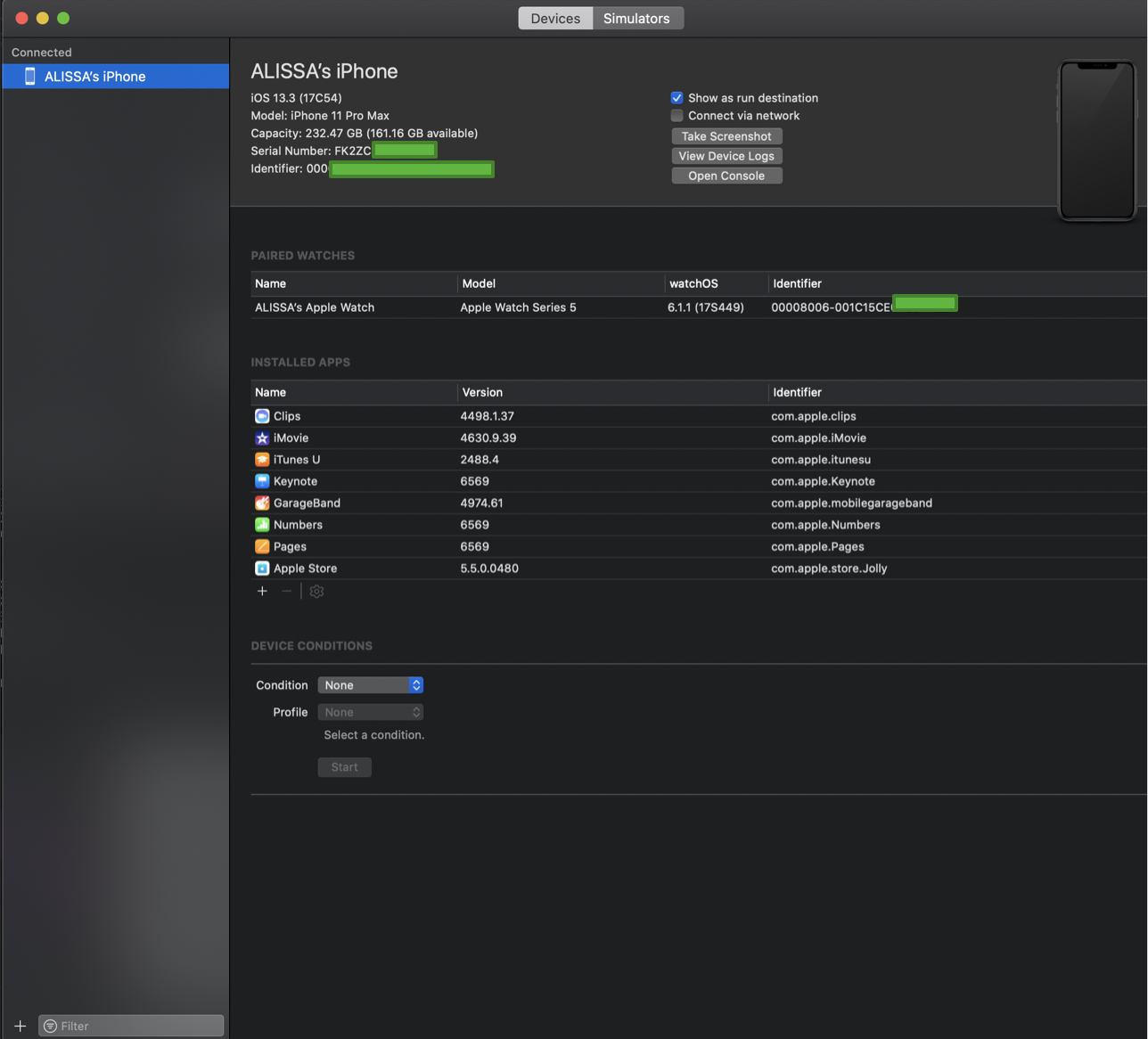Click identifier com.apple.store.Jolly
This screenshot has width=1148, height=1039.
[829, 569]
